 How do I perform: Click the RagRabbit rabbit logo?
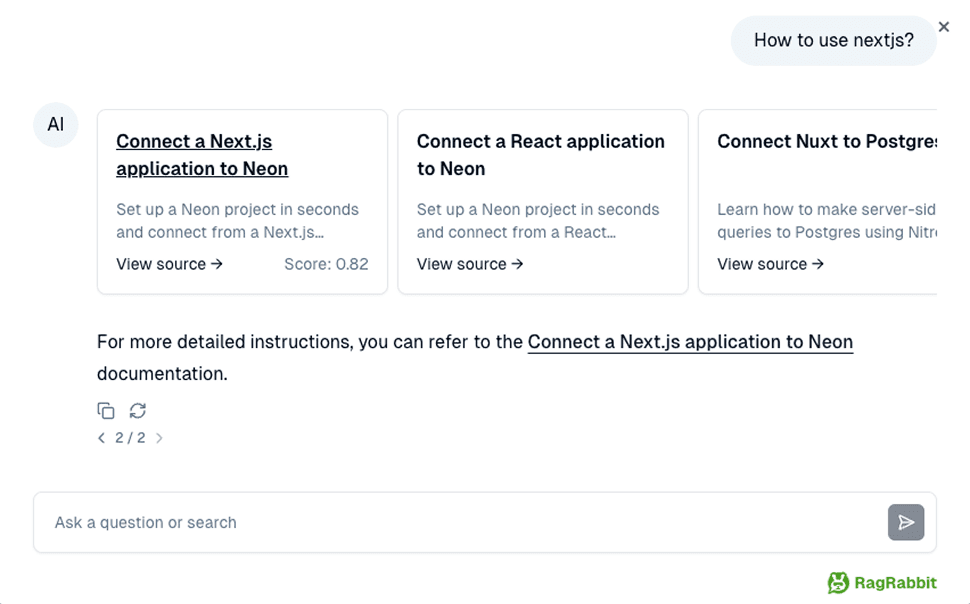(x=838, y=582)
